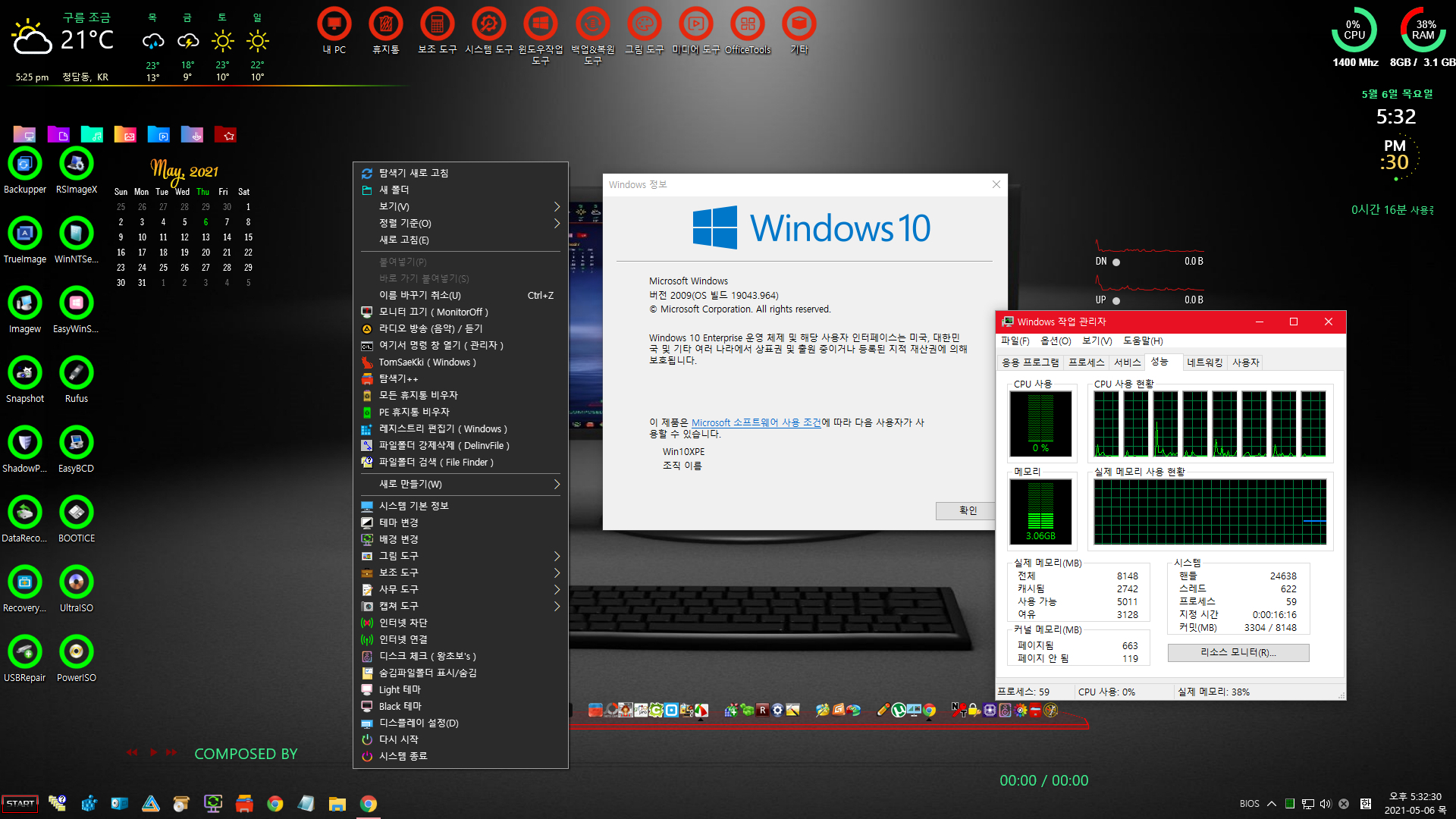This screenshot has height=819, width=1456.
Task: Open 옵션(O) menu in Task Manager
Action: [x=1056, y=341]
